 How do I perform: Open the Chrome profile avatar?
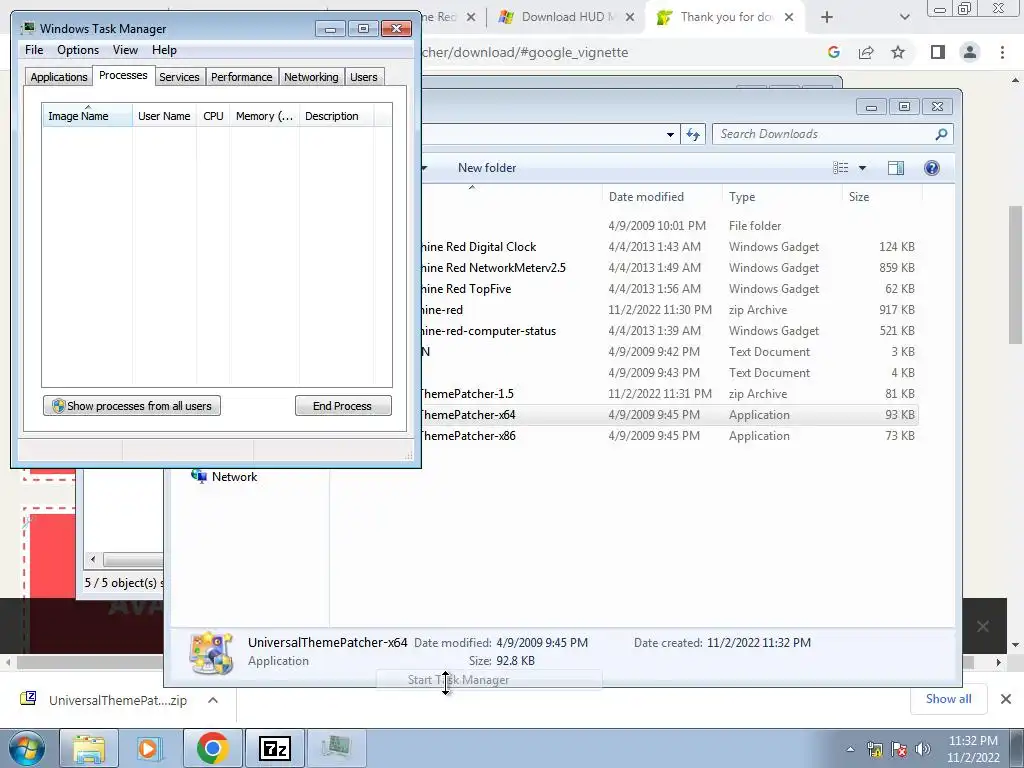click(970, 52)
